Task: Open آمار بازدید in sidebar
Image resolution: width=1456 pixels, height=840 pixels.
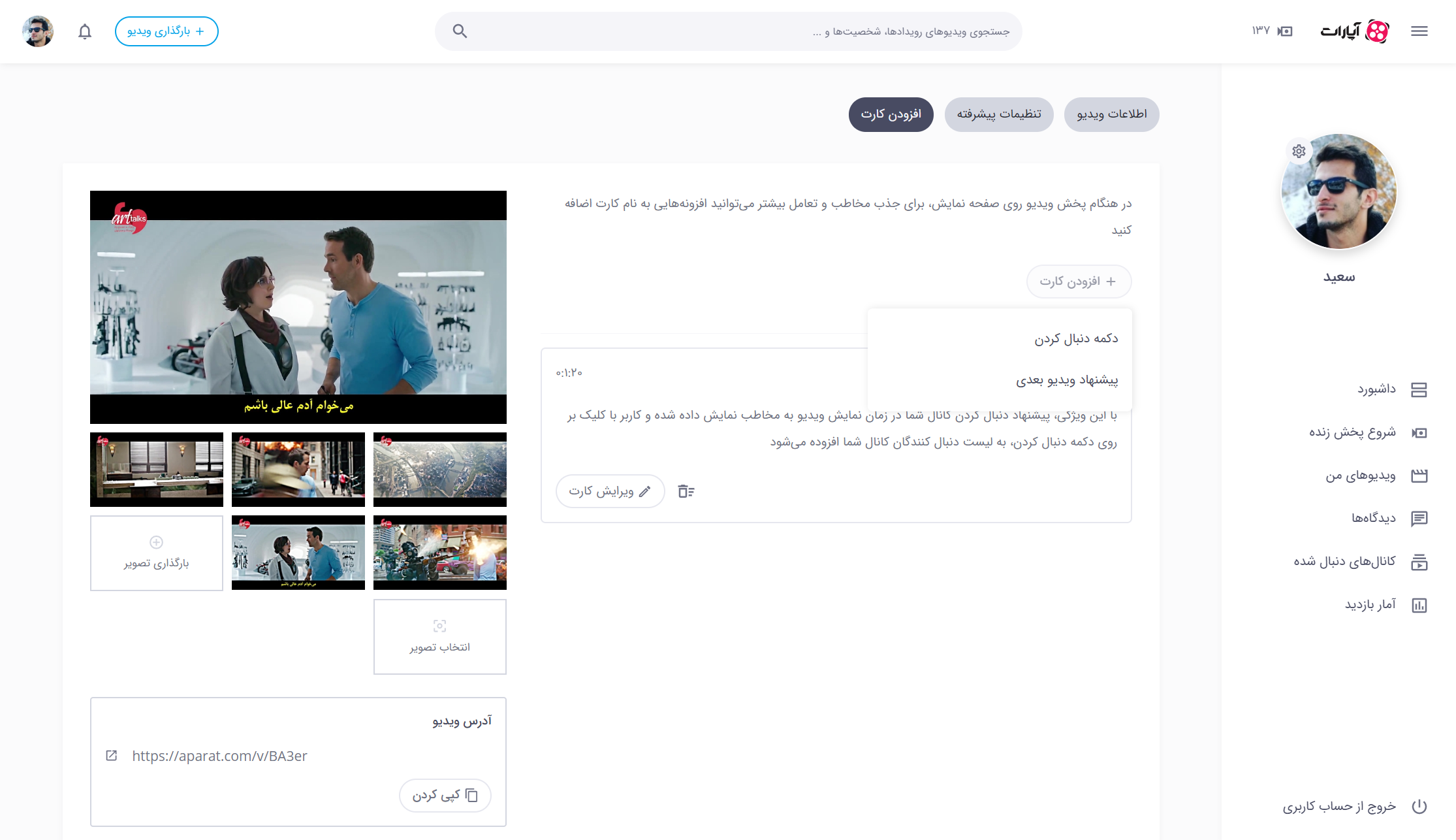Action: point(1370,605)
